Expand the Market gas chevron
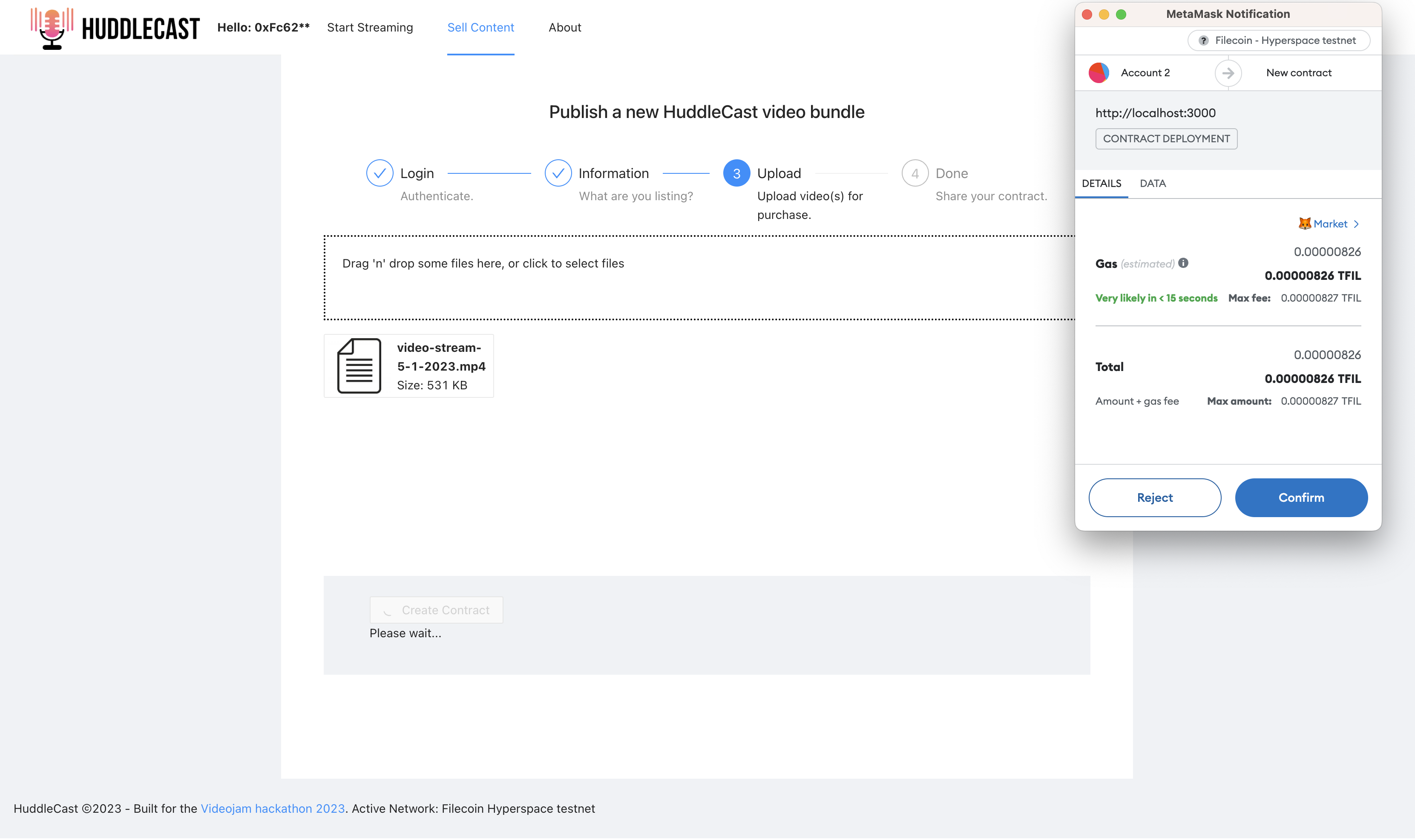 point(1356,224)
